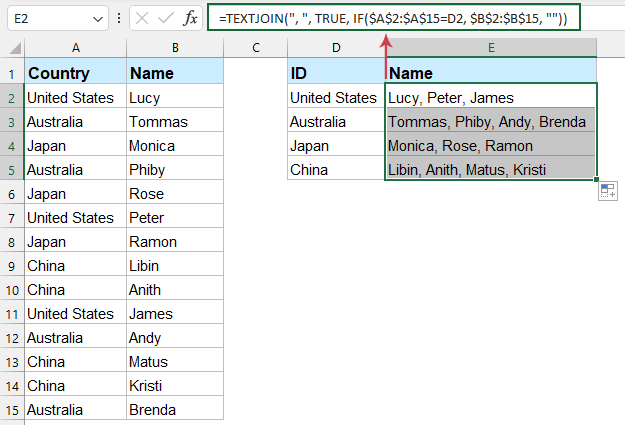
Task: Click the Country header cell A1
Action: click(76, 71)
